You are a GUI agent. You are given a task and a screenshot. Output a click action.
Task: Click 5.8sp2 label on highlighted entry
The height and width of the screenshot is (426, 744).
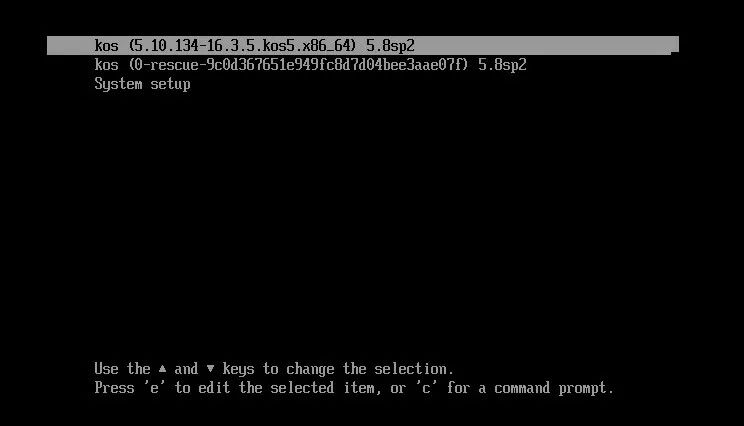coord(390,46)
